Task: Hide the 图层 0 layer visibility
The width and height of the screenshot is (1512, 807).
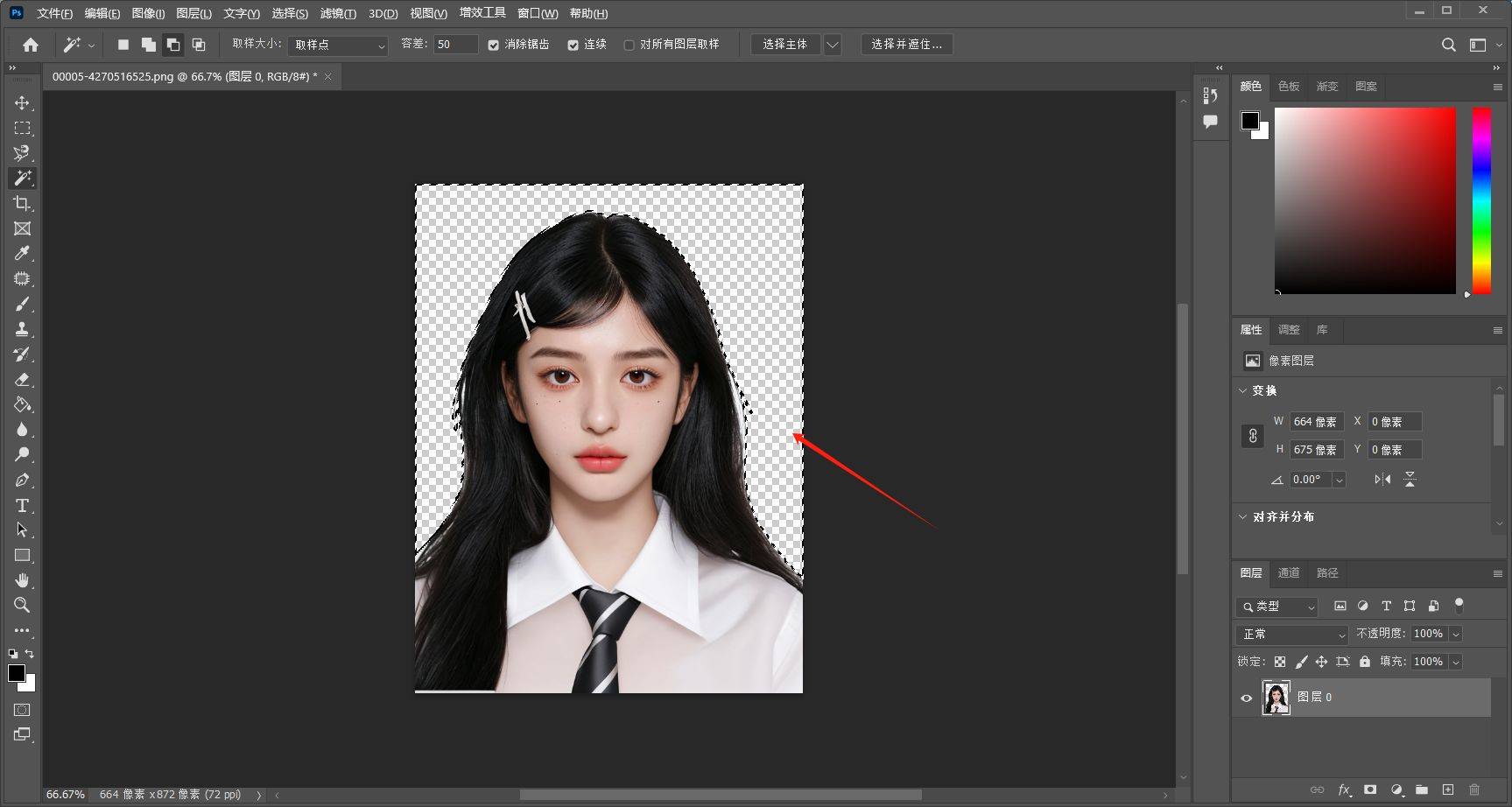Action: [1247, 698]
